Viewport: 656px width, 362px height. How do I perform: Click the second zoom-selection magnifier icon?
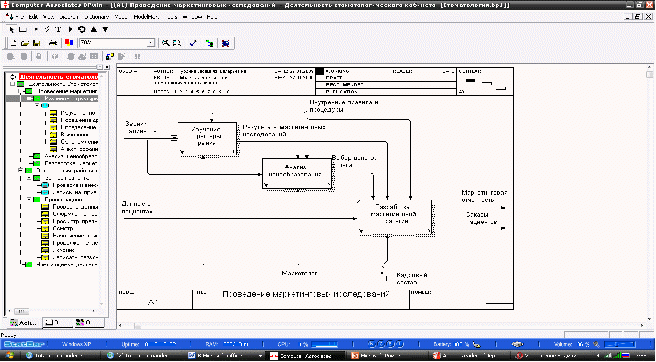tap(177, 43)
